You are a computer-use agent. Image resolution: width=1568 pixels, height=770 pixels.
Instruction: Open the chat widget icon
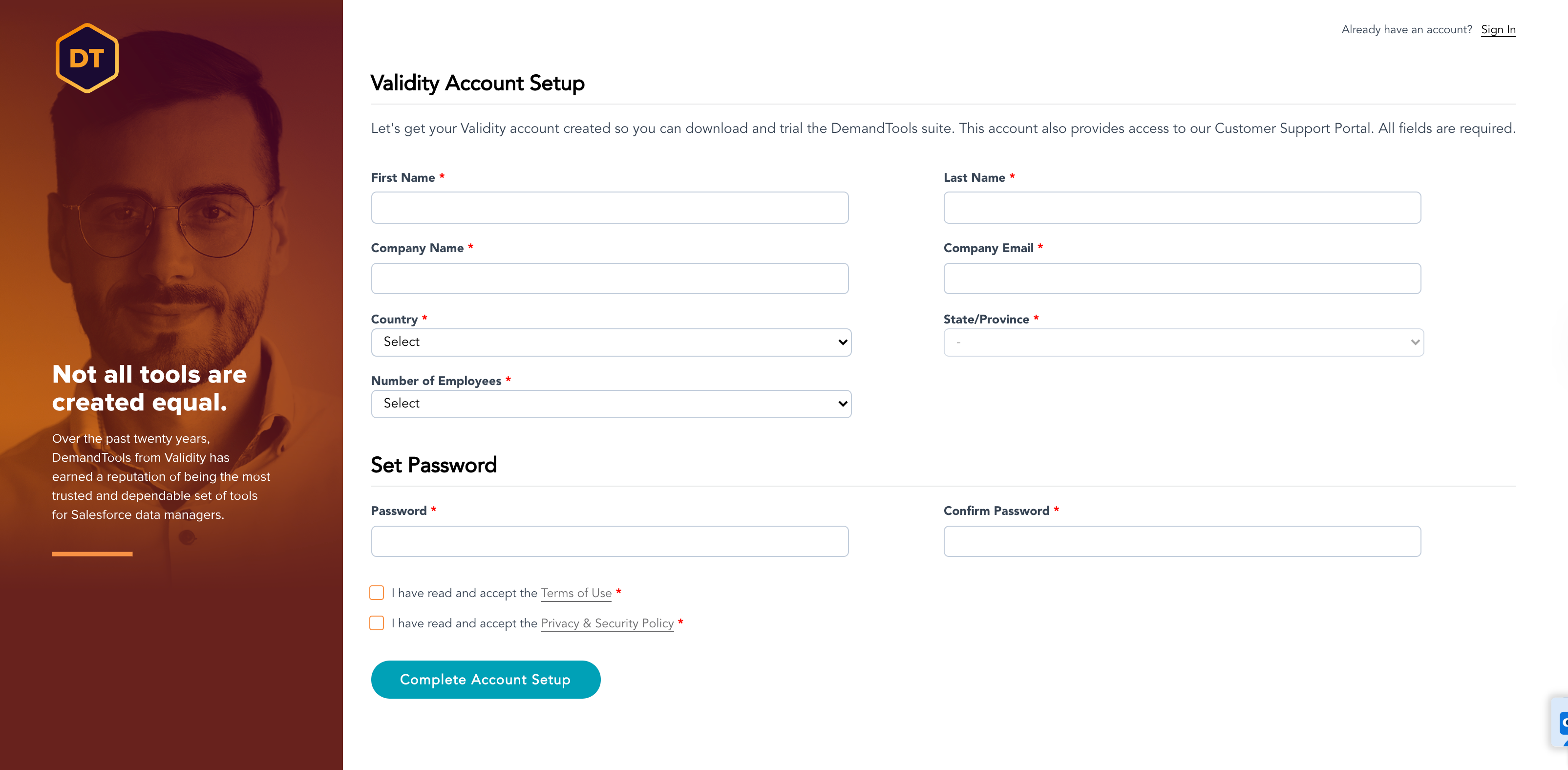(1562, 723)
